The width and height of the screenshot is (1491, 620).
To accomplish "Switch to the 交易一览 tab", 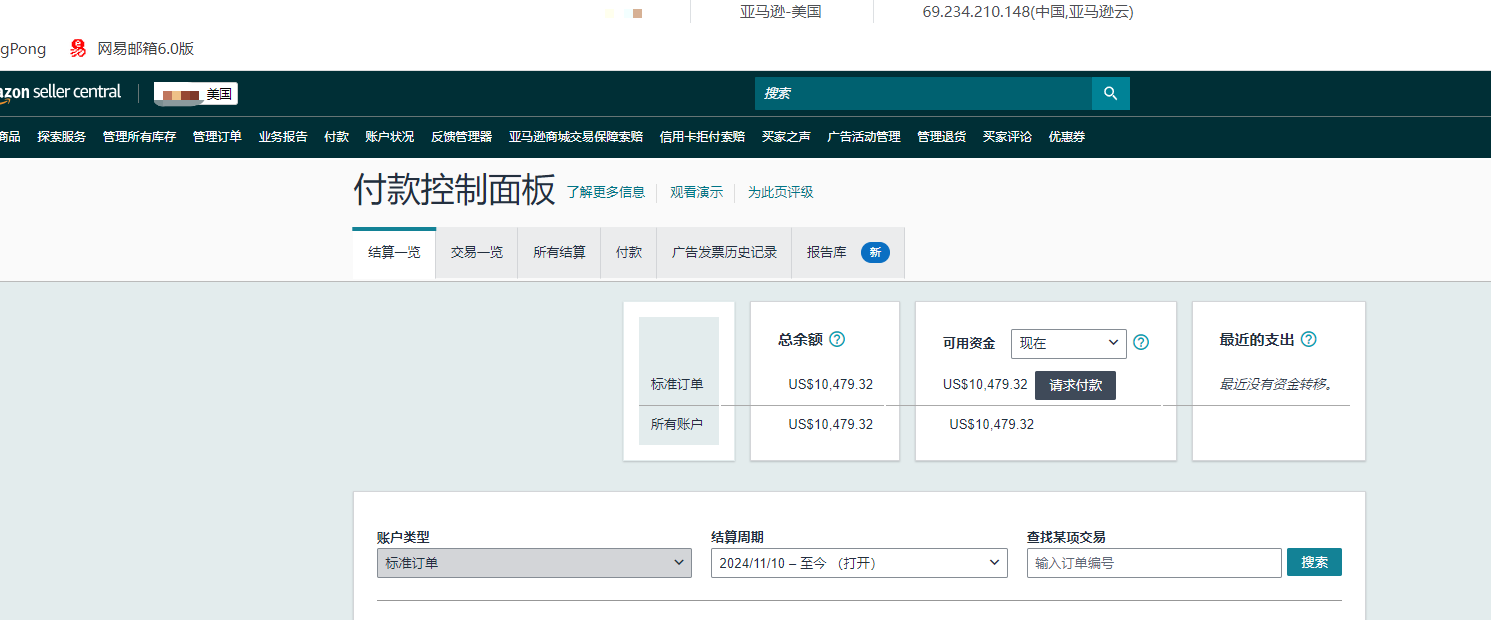I will click(477, 253).
